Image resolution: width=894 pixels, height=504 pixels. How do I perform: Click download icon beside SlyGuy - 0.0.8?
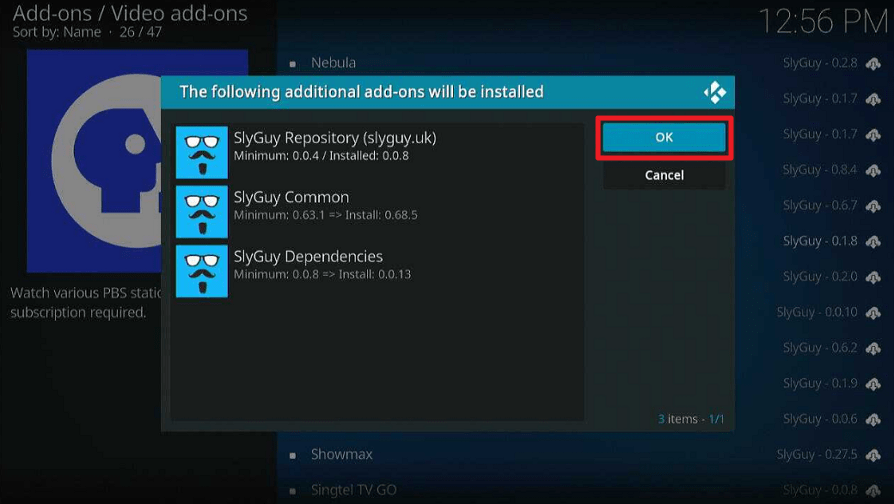tap(873, 490)
